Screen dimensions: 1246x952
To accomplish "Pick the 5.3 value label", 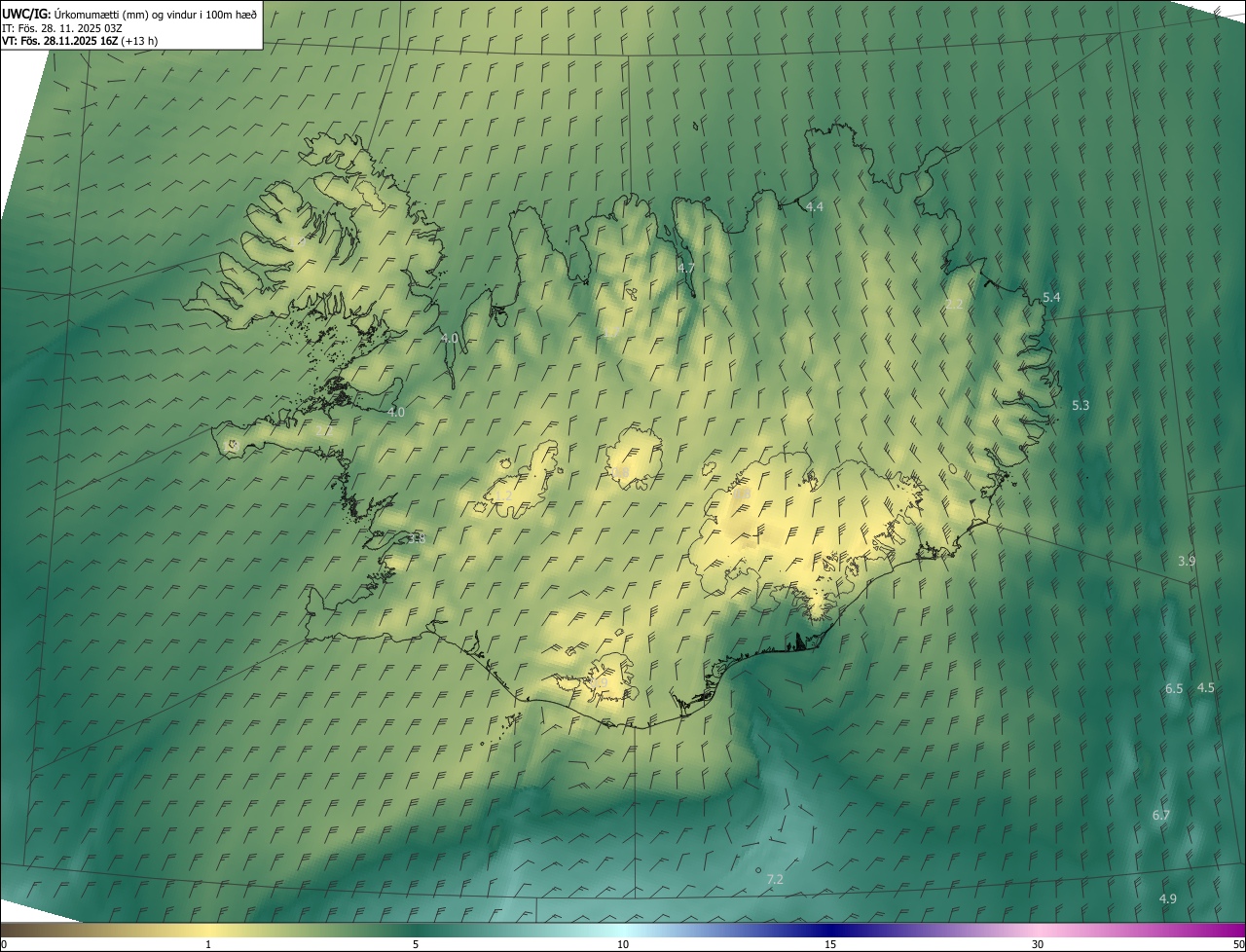I will (1081, 405).
